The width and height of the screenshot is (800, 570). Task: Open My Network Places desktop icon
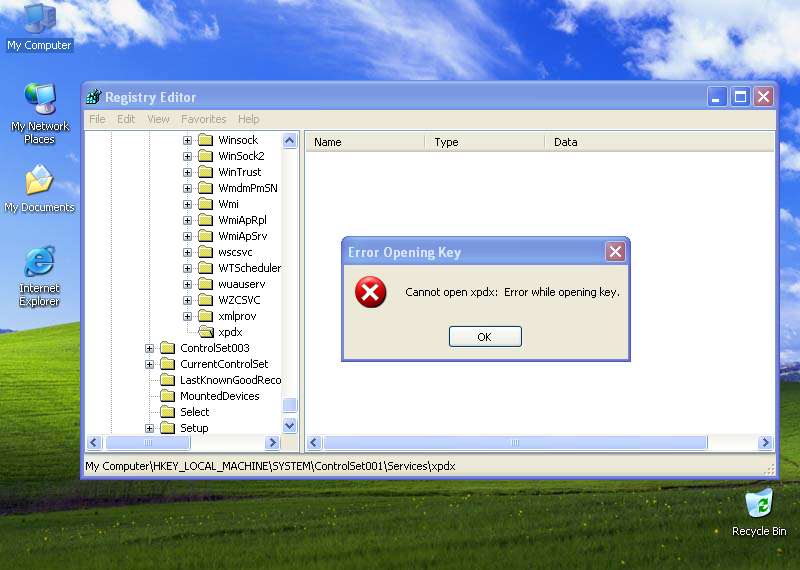point(39,113)
